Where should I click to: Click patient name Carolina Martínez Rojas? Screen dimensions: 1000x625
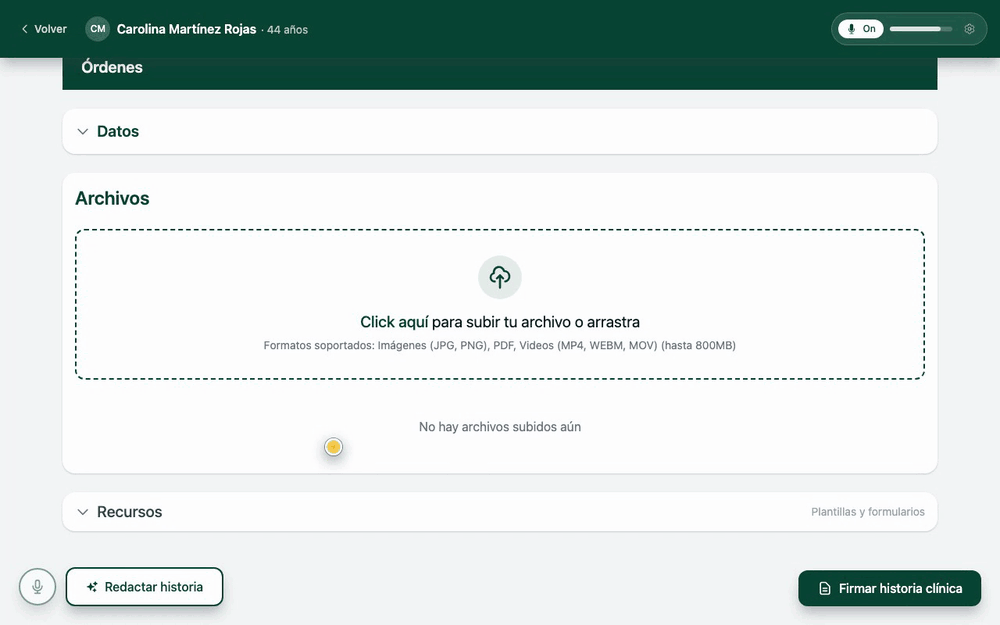(186, 29)
